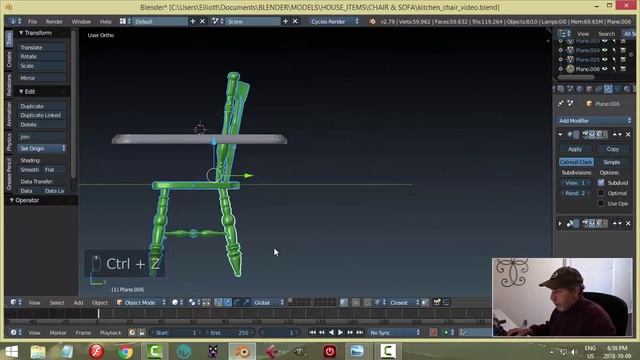The width and height of the screenshot is (640, 360).
Task: Select the translate manipulator arrow icon
Action: [228, 302]
